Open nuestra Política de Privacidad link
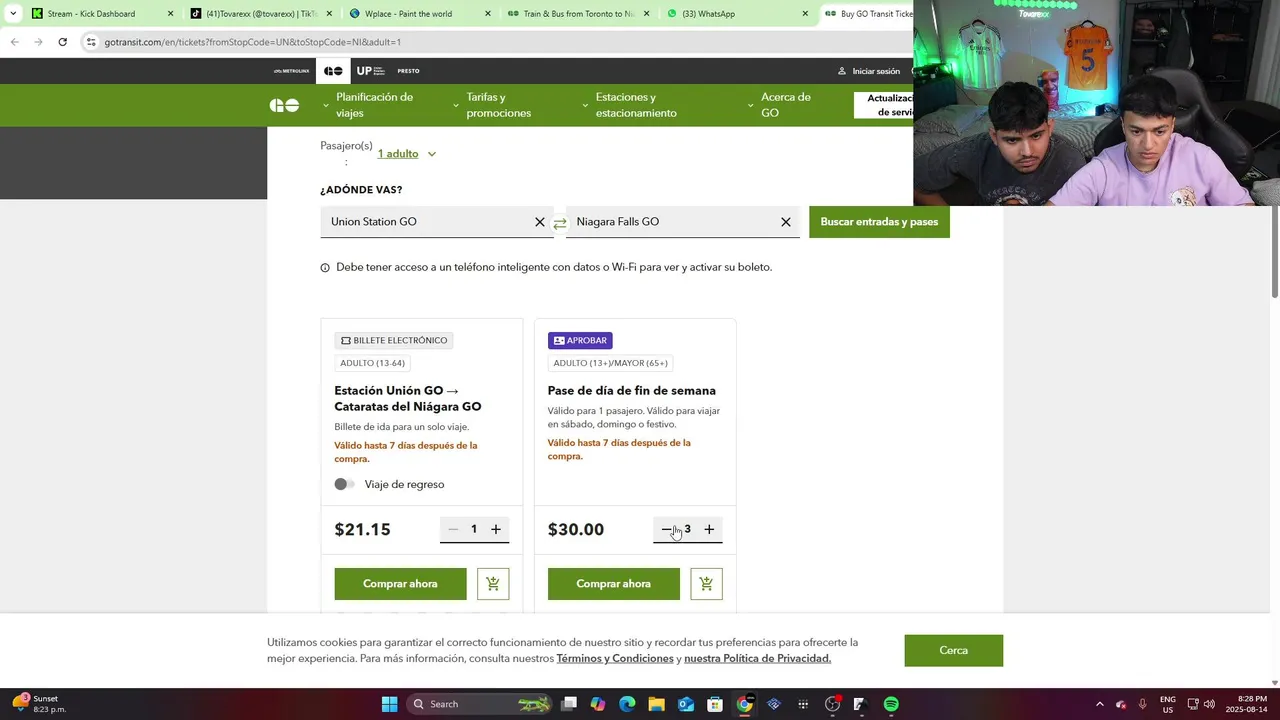1280x720 pixels. coord(757,659)
